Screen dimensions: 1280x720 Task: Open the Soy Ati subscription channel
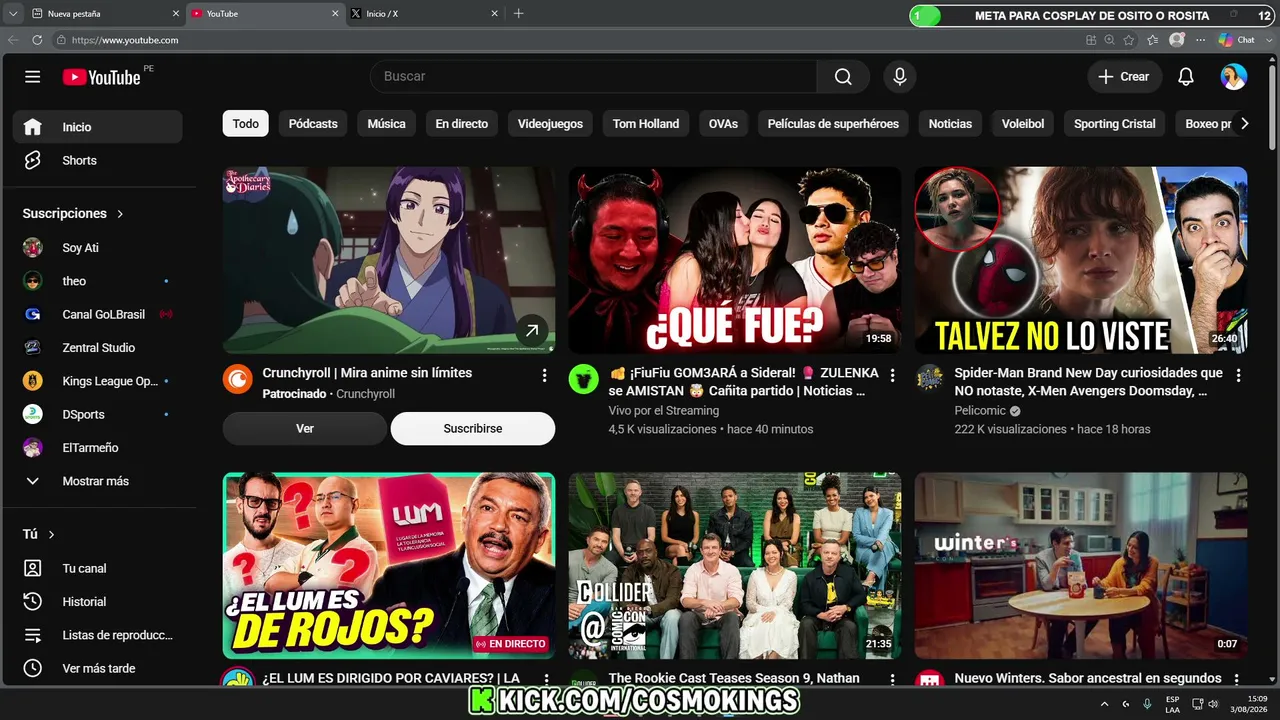click(98, 248)
